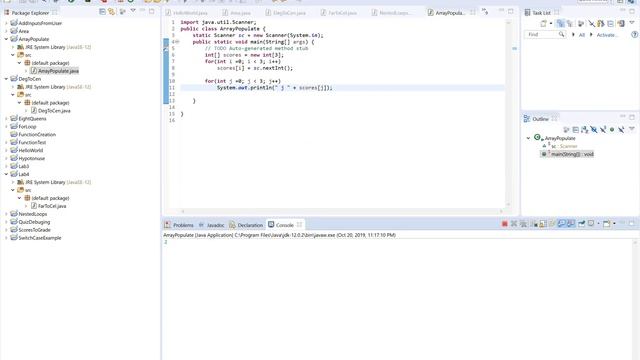Maximize the editor area
Image resolution: width=640 pixels, height=360 pixels.
pyautogui.click(x=511, y=11)
